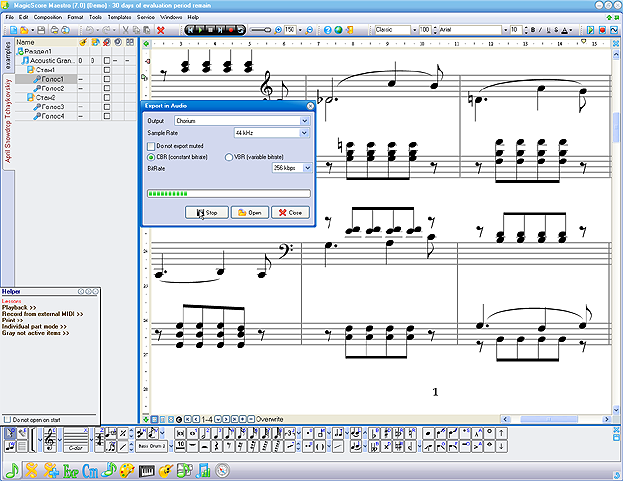Open the Tools menu
The height and width of the screenshot is (481, 623).
point(95,17)
